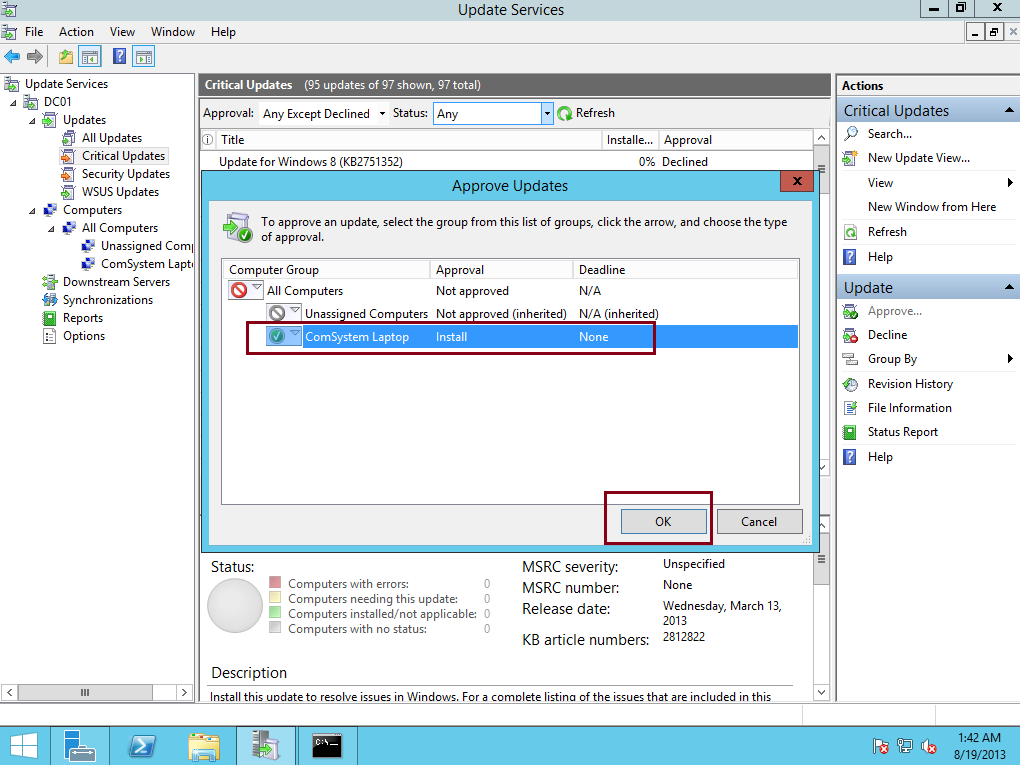
Task: Open Server Manager from the taskbar
Action: click(x=80, y=745)
